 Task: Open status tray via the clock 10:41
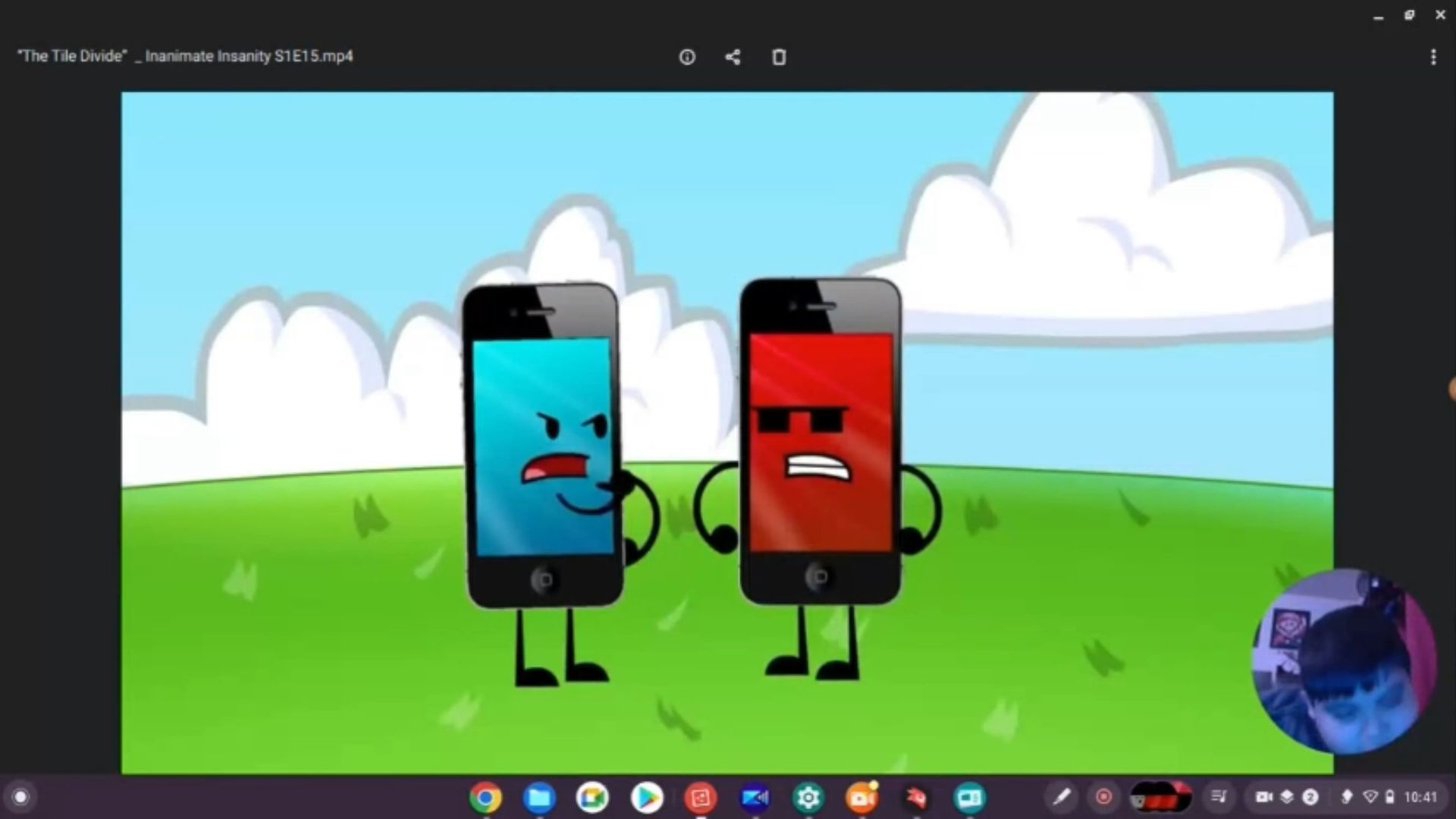coord(1420,797)
